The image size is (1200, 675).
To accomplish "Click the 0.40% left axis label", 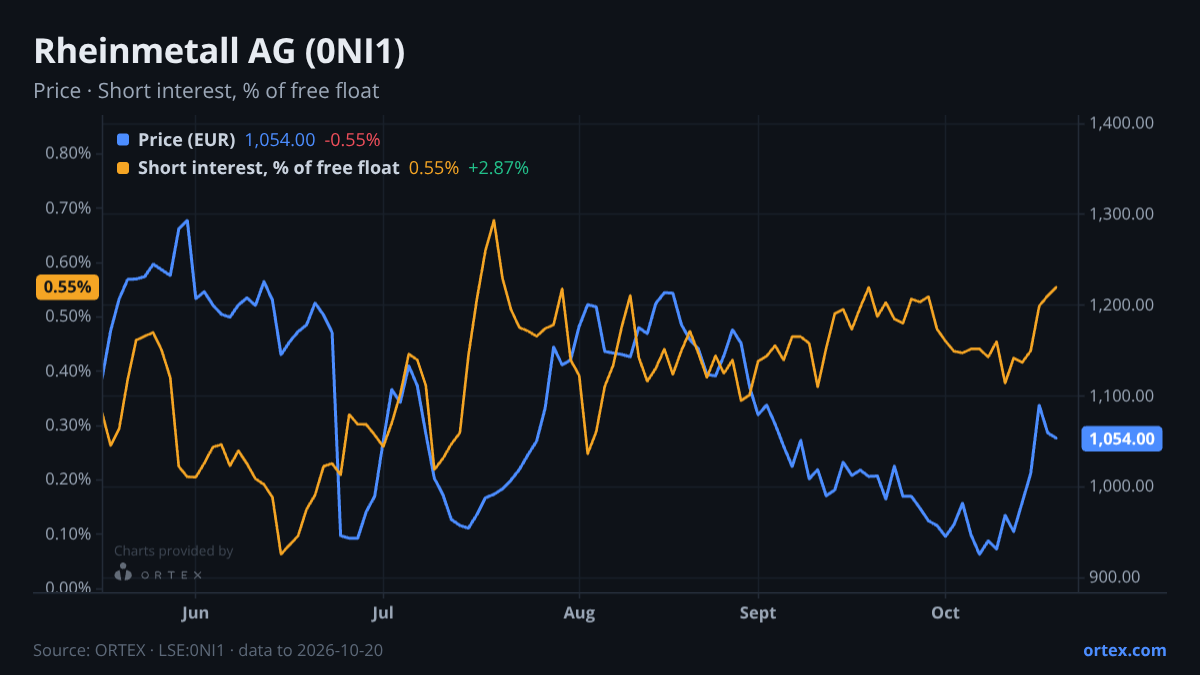I will (x=68, y=371).
